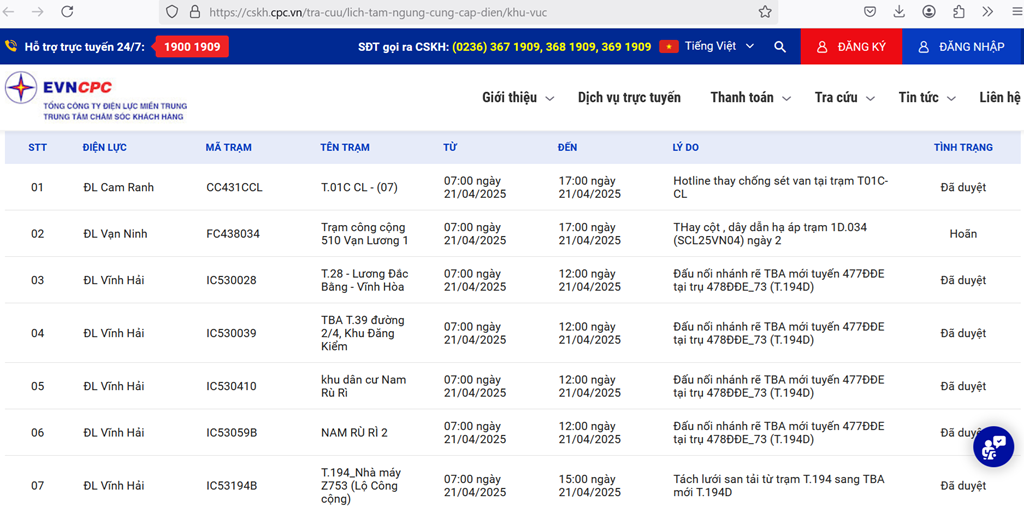Call the 1900 1909 hotline button
This screenshot has width=1024, height=512.
192,47
